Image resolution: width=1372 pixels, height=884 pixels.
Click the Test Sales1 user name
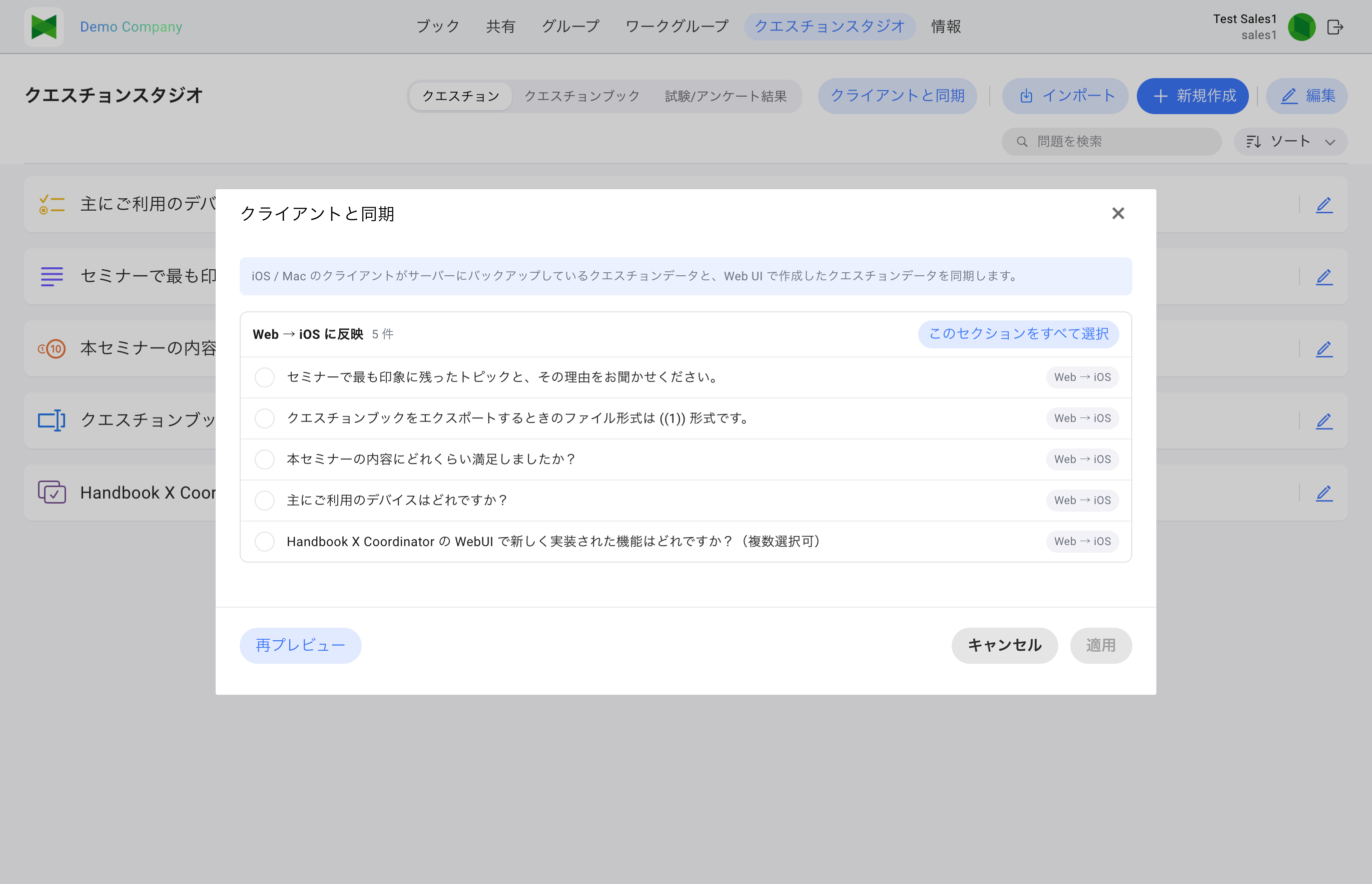[x=1244, y=19]
